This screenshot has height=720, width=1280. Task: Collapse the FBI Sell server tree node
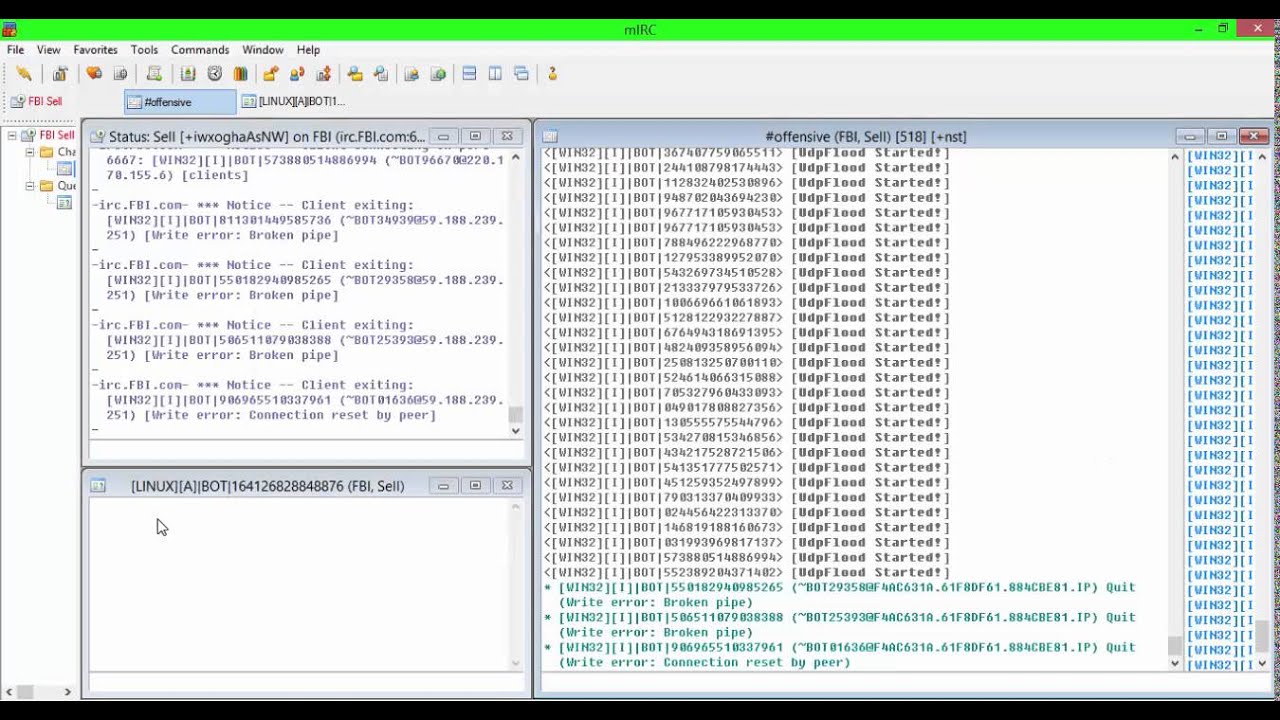point(12,135)
